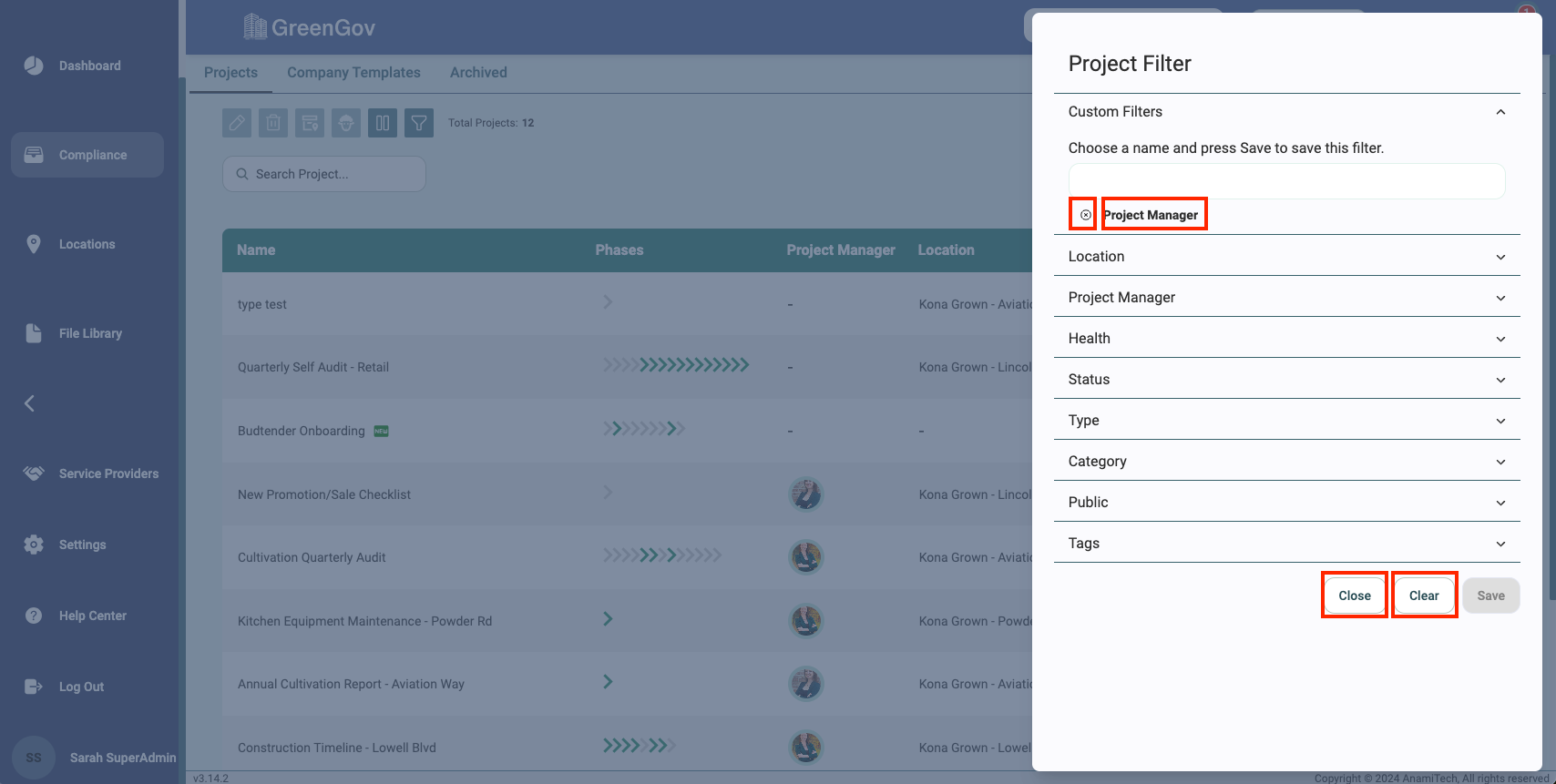The height and width of the screenshot is (784, 1556).
Task: Focus the Search Project field
Action: coord(324,174)
